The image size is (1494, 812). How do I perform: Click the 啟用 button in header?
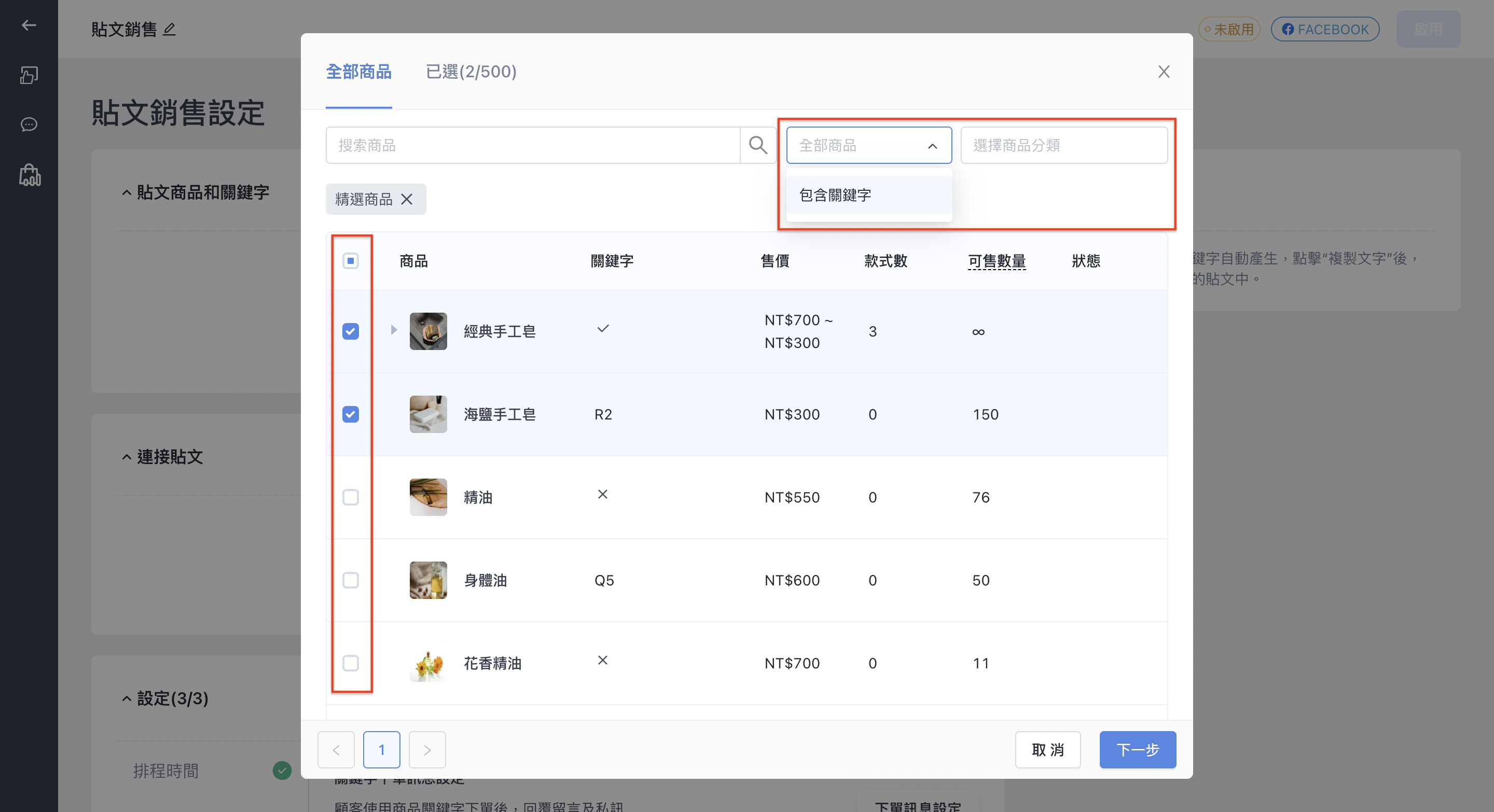1428,29
